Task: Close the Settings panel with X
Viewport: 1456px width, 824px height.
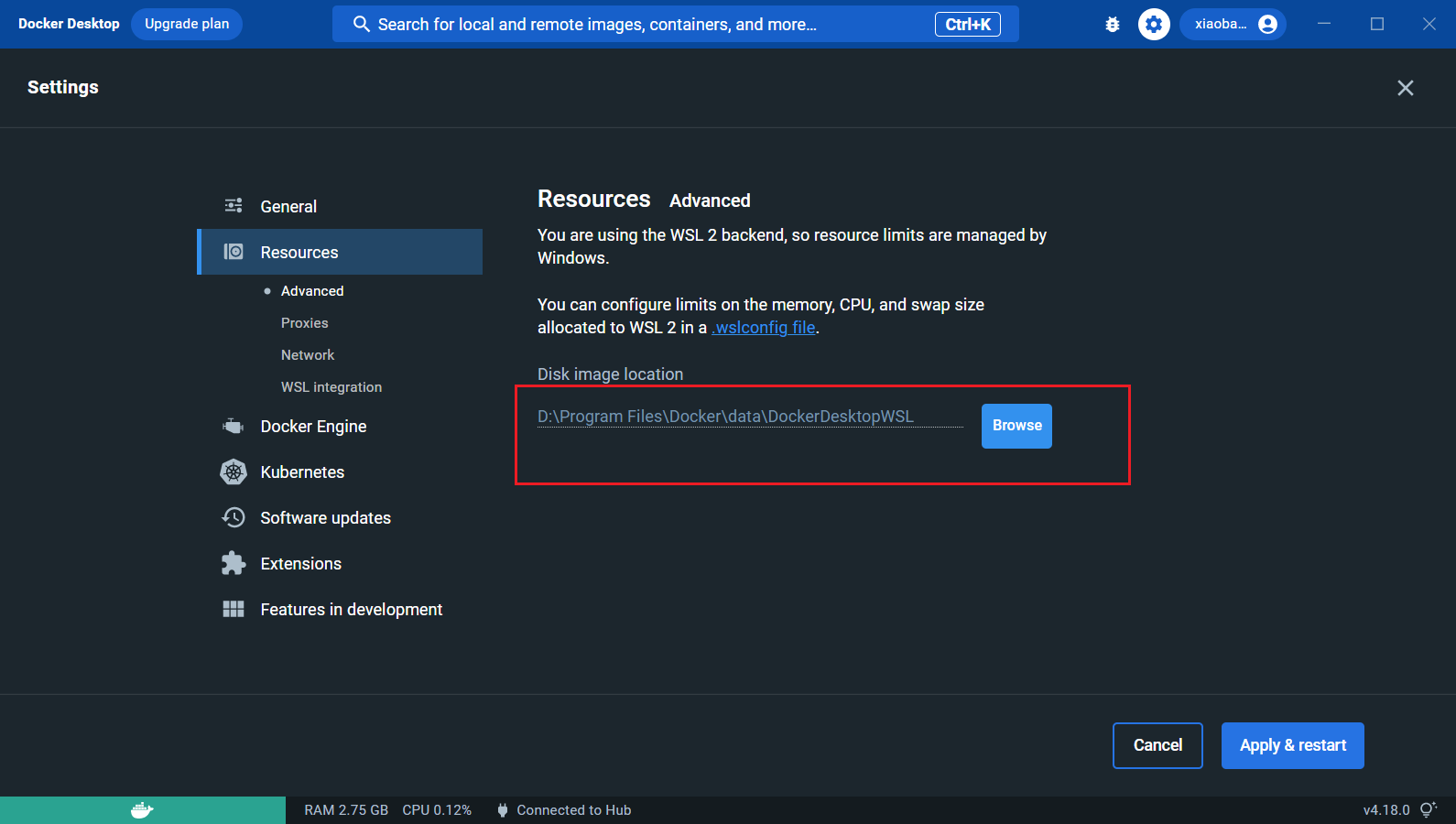Action: point(1406,88)
